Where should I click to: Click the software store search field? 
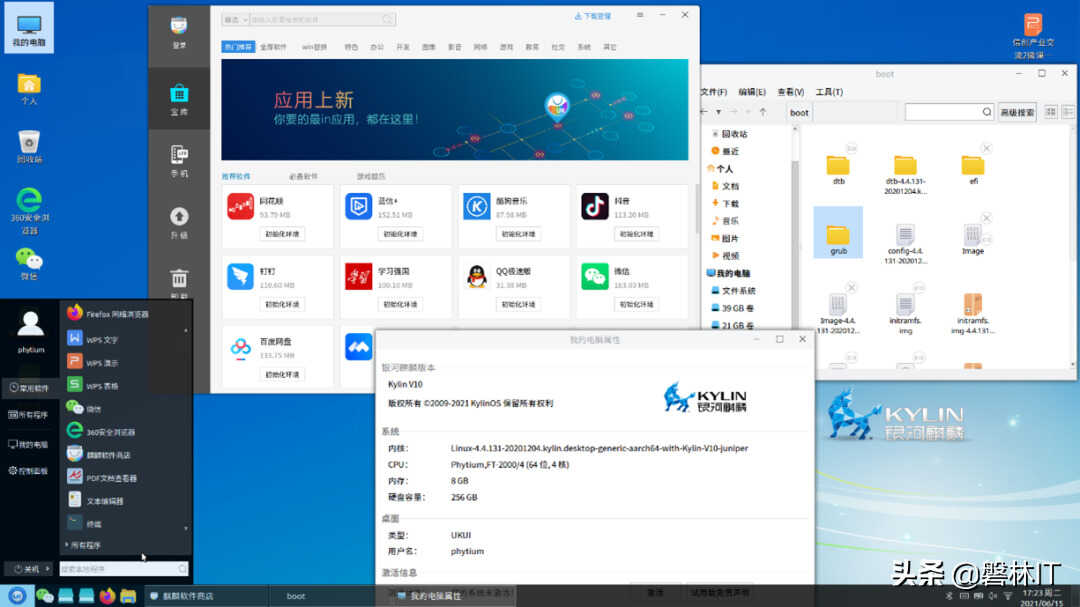(322, 19)
